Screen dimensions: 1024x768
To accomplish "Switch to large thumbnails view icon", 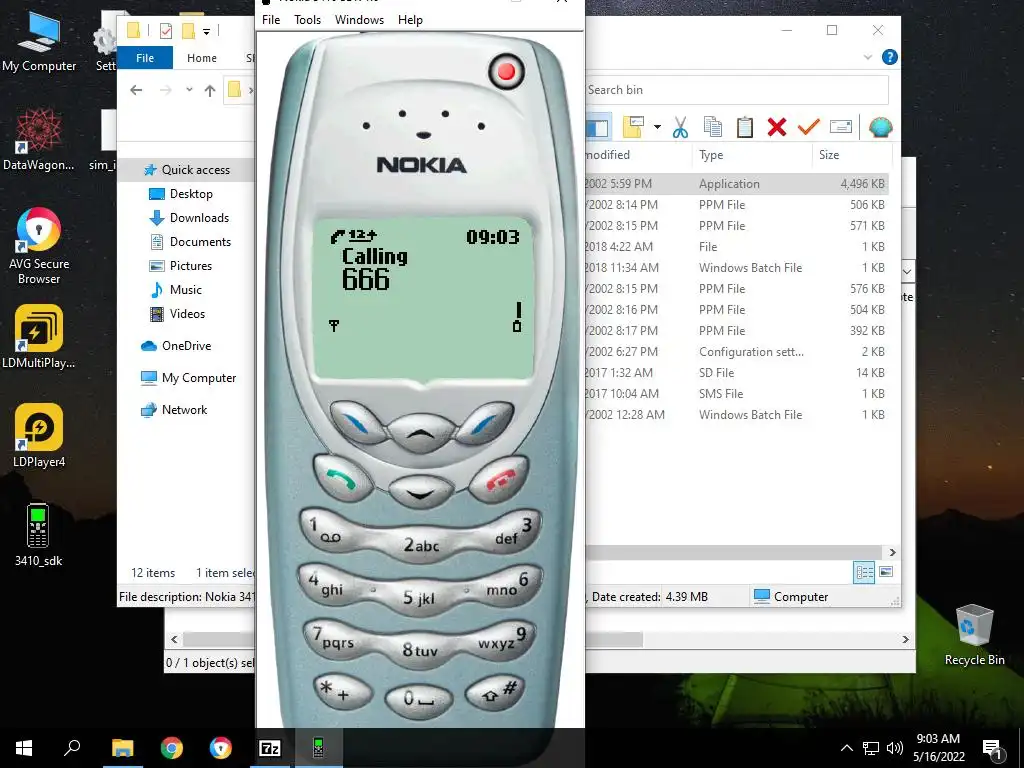I will point(886,572).
